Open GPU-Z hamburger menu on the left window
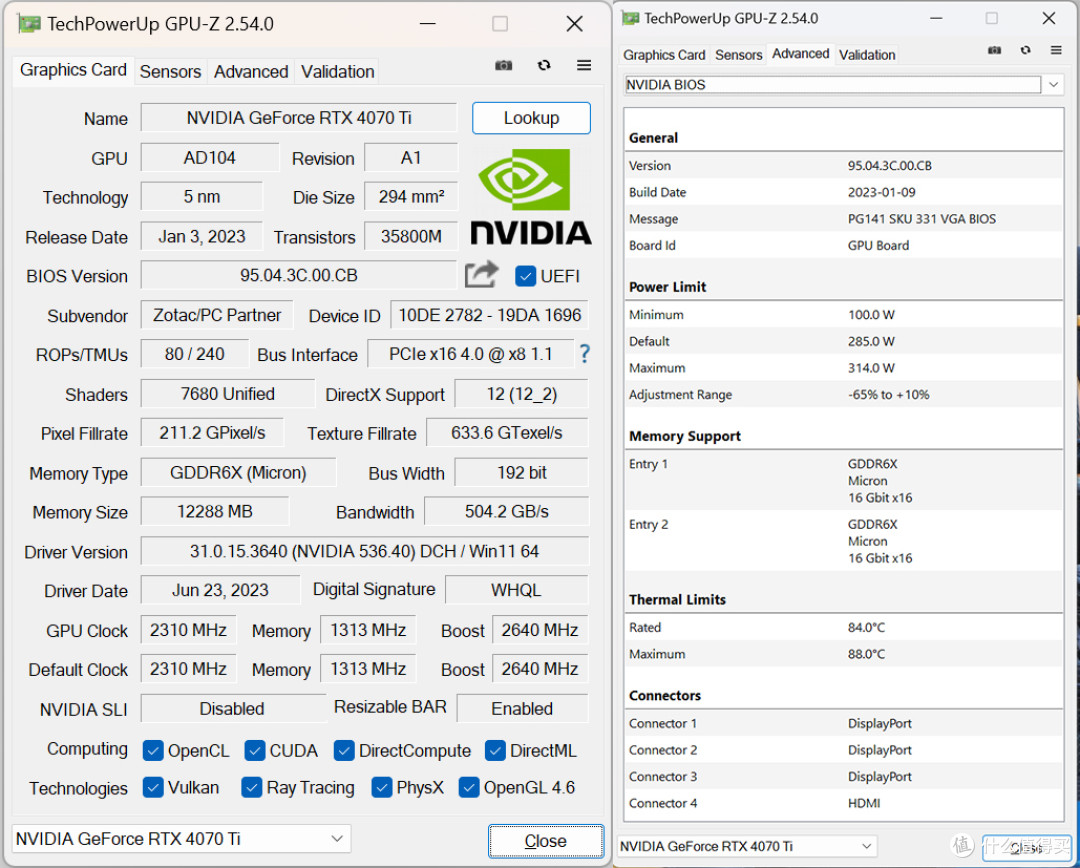The image size is (1080, 868). (583, 65)
